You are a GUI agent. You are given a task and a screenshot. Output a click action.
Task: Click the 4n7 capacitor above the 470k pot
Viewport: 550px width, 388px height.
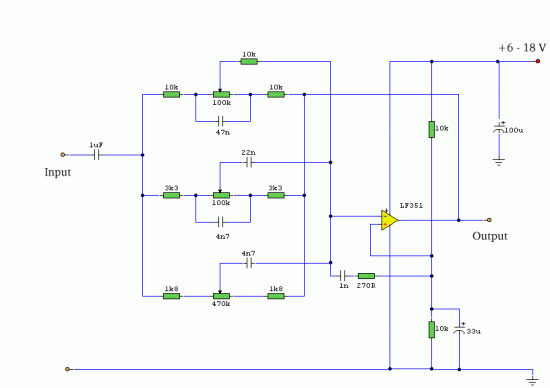coord(249,263)
